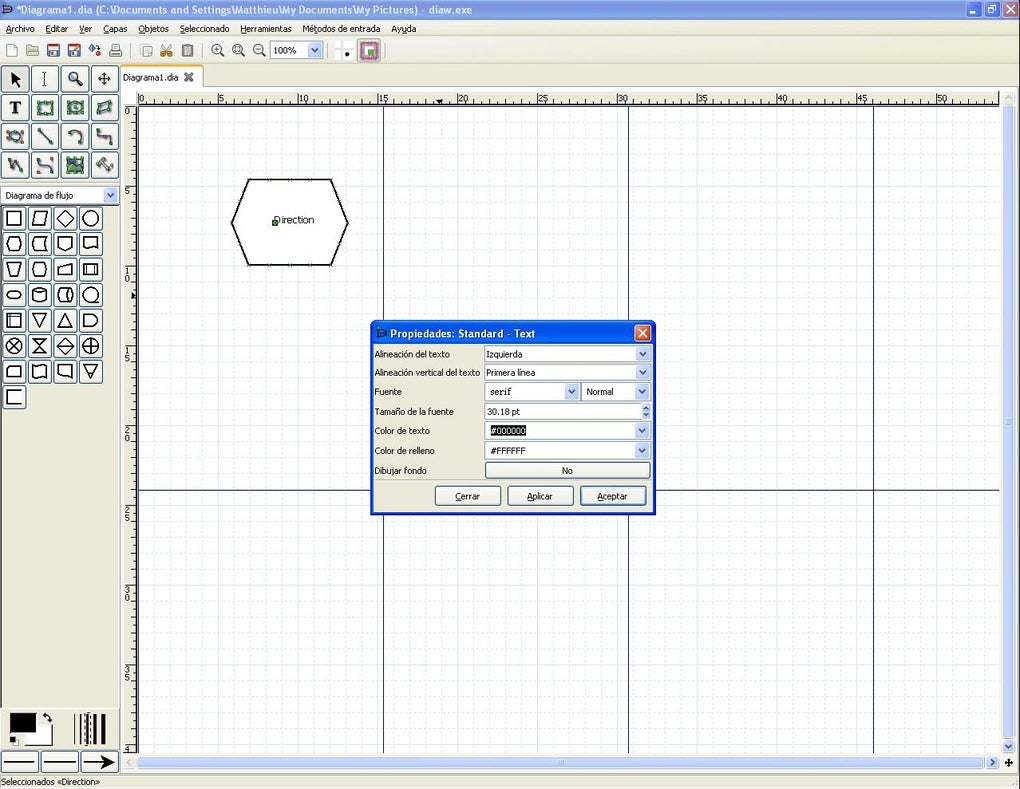Click the Aceptar button
The height and width of the screenshot is (789, 1020).
[x=613, y=496]
